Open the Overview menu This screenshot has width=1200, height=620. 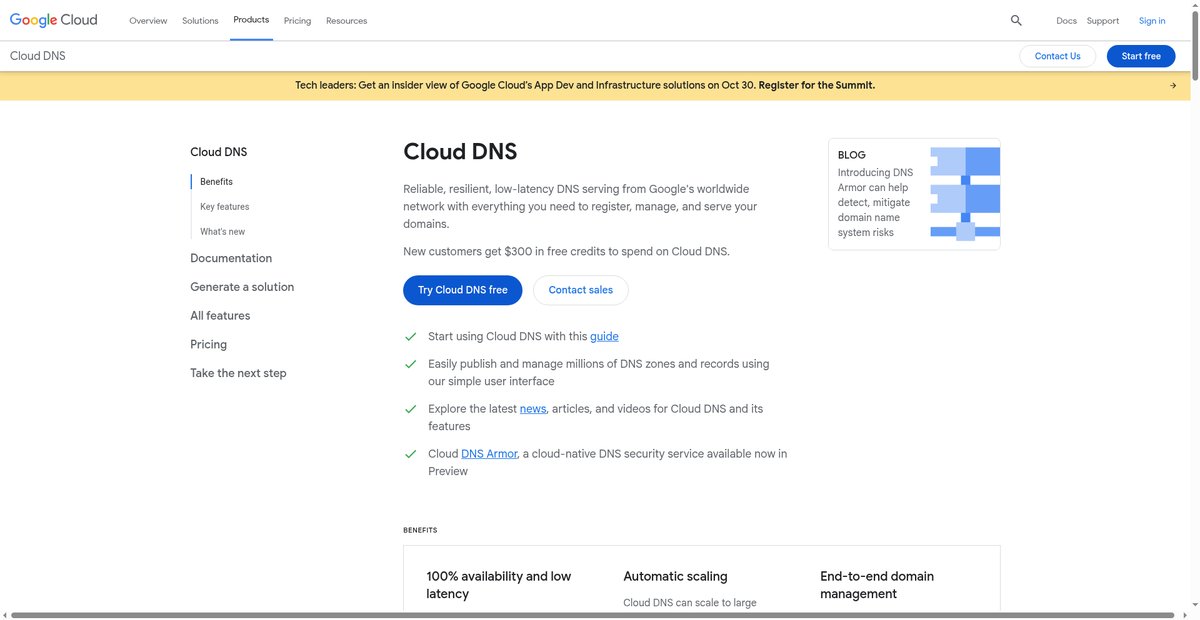pyautogui.click(x=148, y=20)
